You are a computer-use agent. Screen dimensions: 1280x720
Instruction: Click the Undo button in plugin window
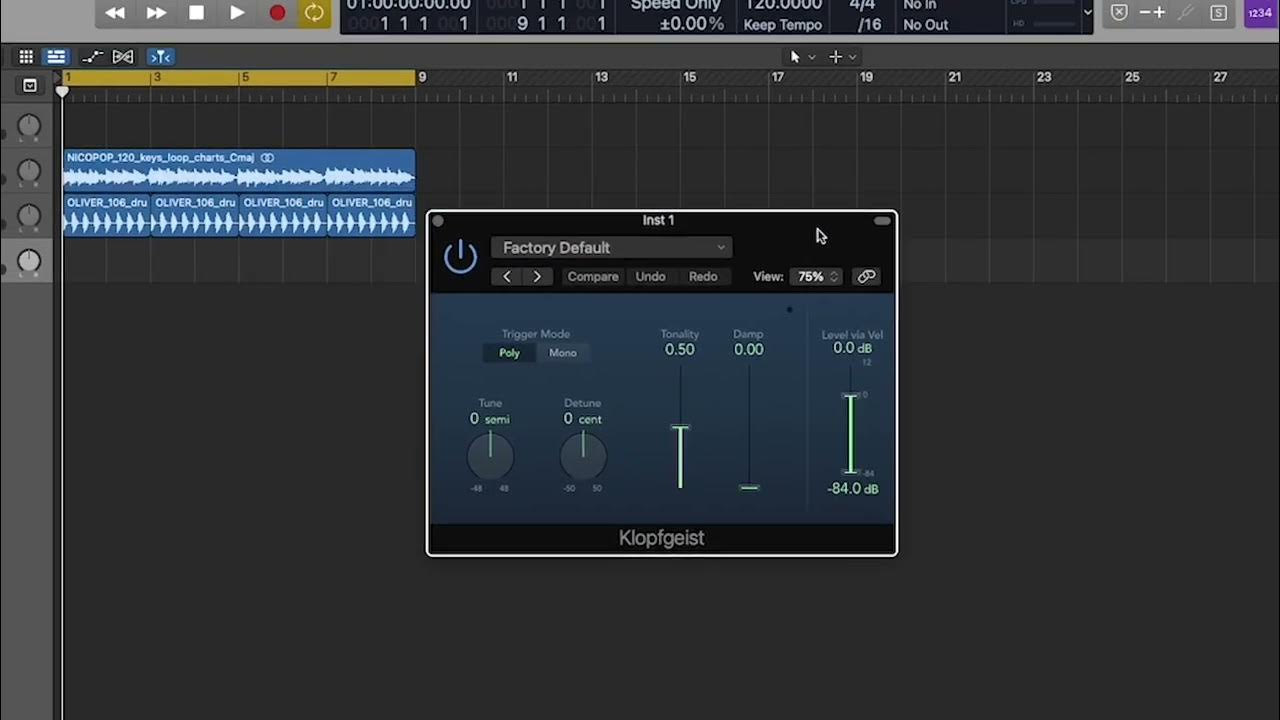650,277
